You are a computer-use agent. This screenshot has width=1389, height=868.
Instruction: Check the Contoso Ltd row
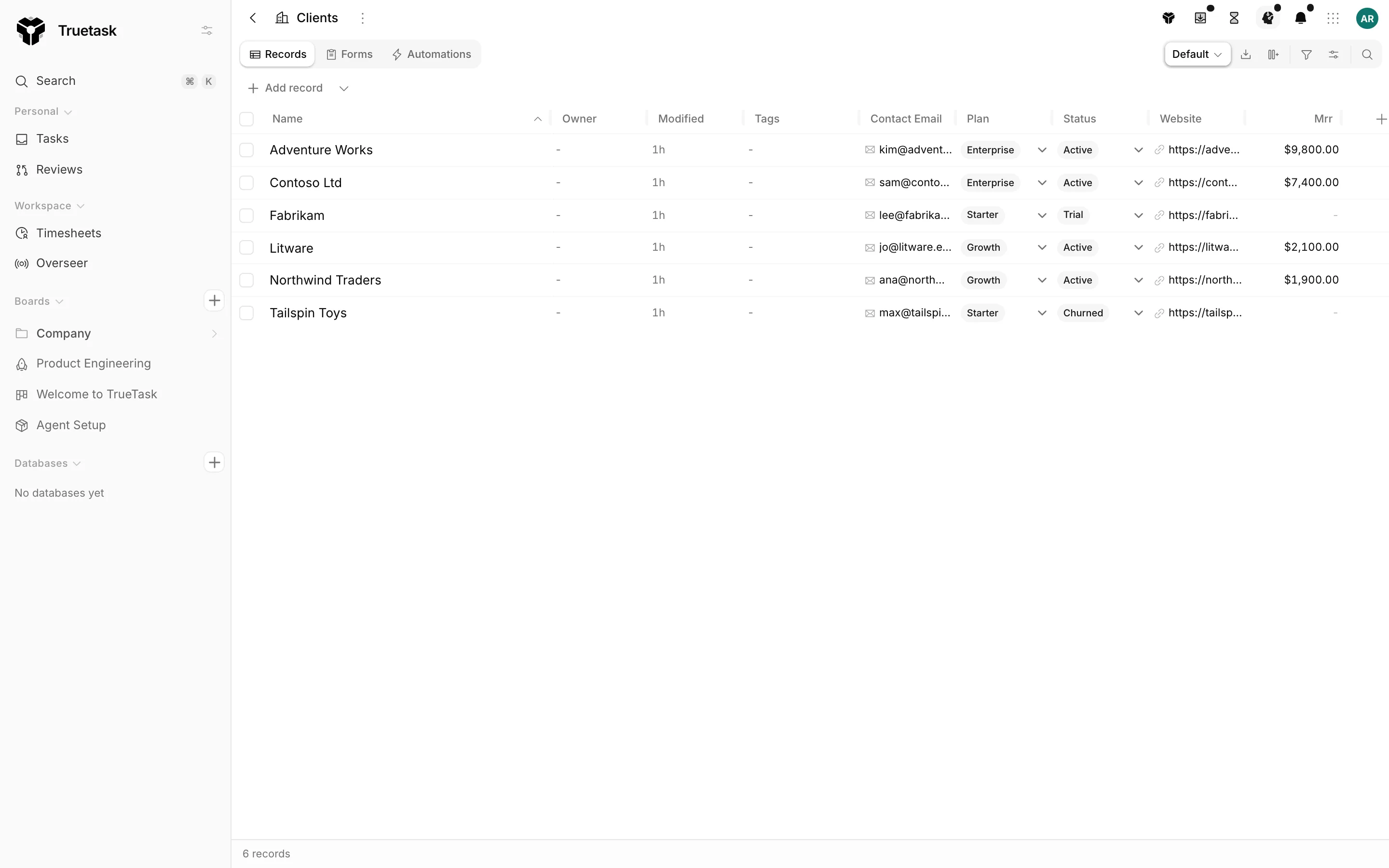point(246,183)
